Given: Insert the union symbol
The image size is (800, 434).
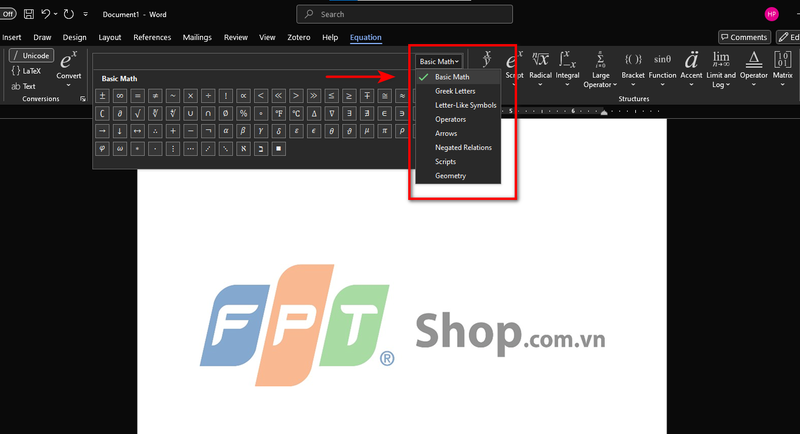Looking at the screenshot, I should coord(190,113).
